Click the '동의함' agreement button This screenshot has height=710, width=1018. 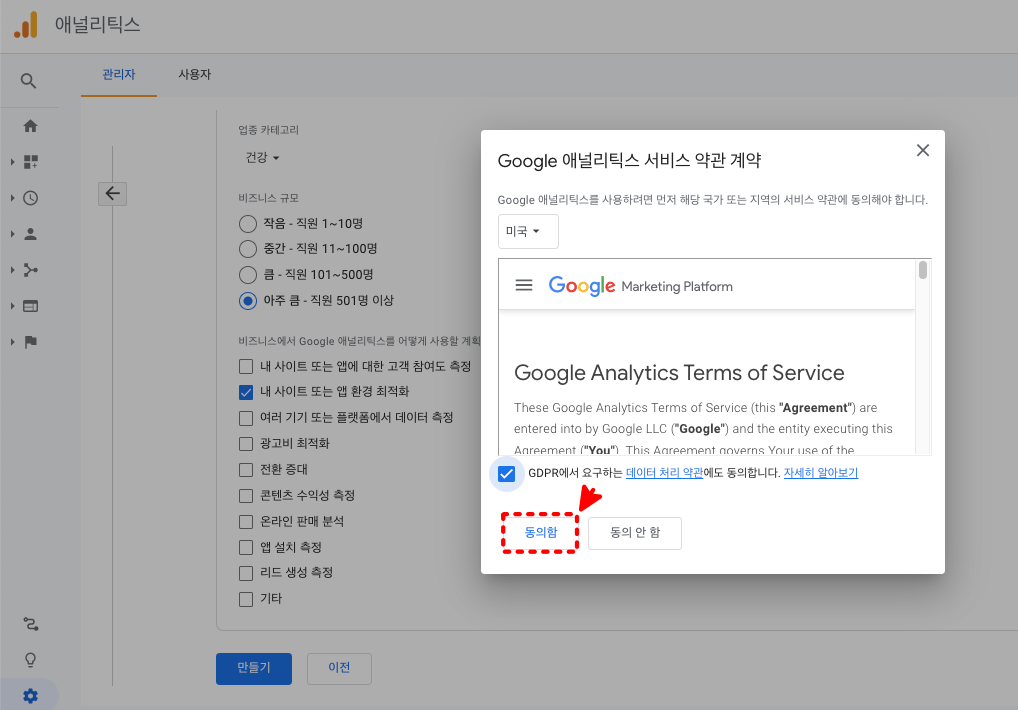540,532
